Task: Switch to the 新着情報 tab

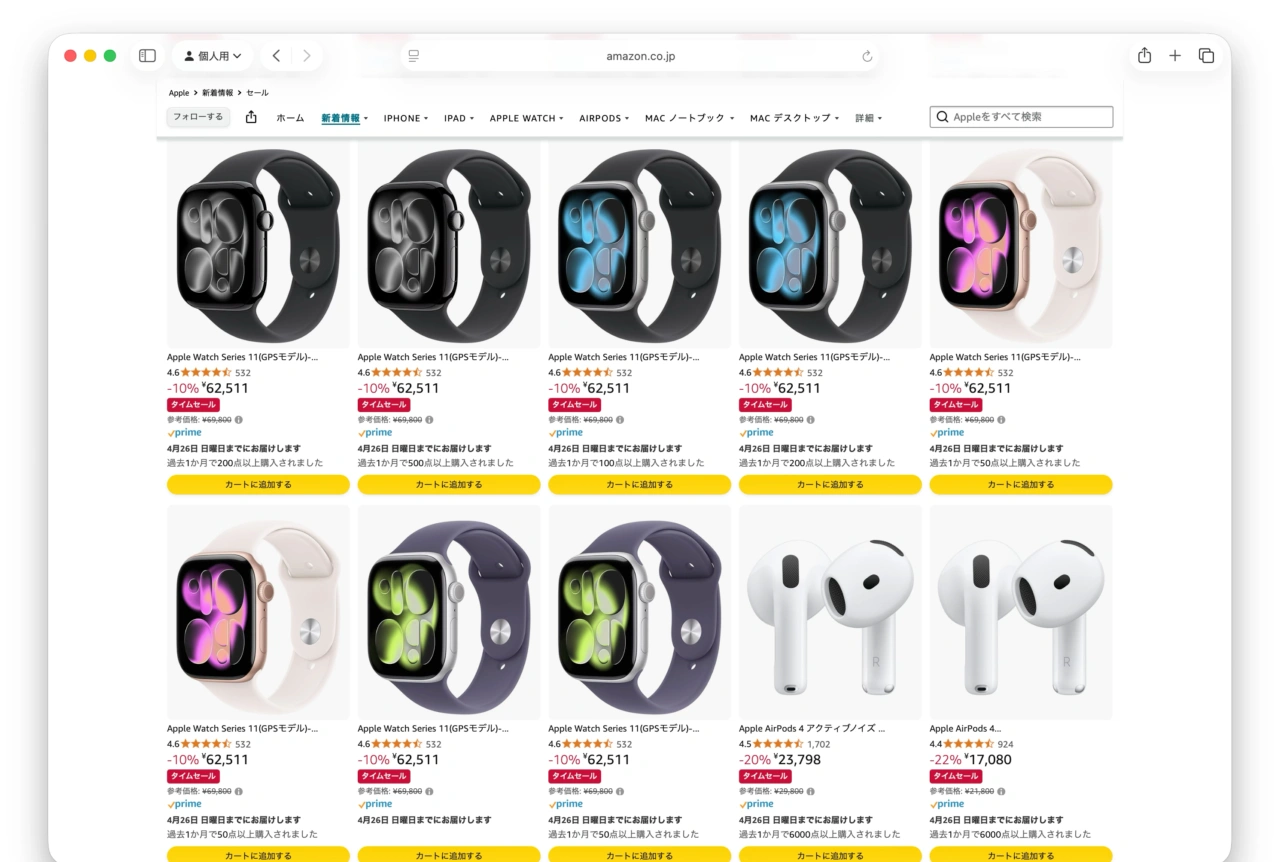Action: click(x=344, y=117)
